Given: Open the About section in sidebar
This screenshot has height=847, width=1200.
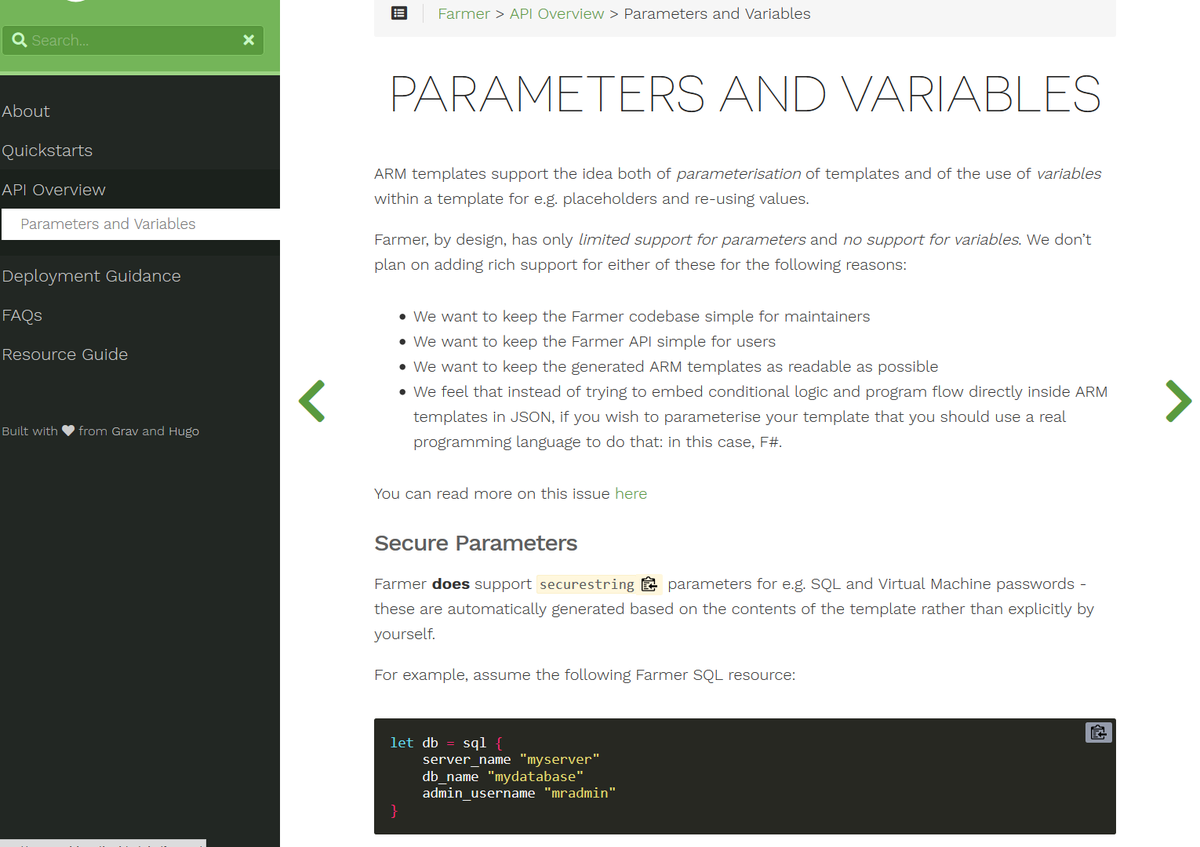Looking at the screenshot, I should tap(26, 111).
